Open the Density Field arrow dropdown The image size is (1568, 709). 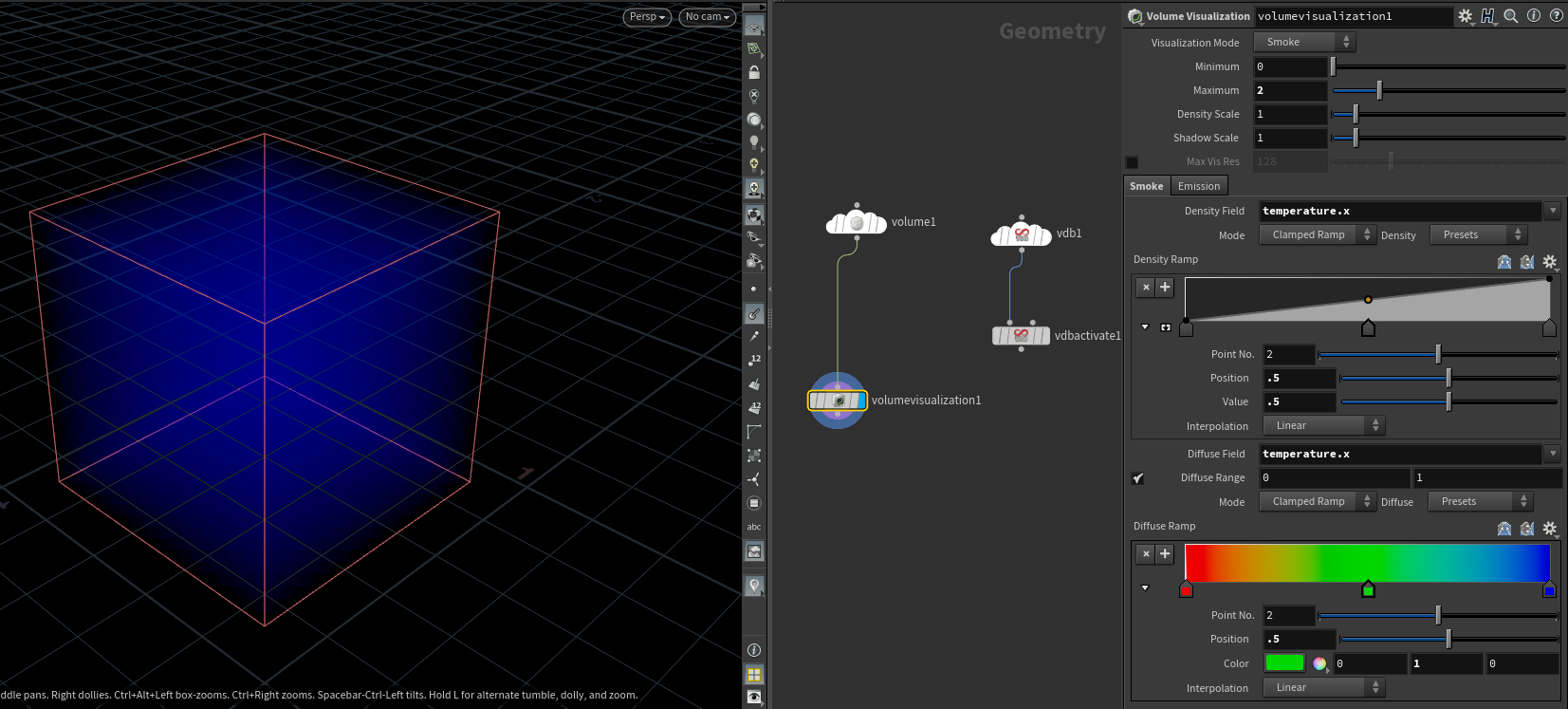(x=1553, y=211)
